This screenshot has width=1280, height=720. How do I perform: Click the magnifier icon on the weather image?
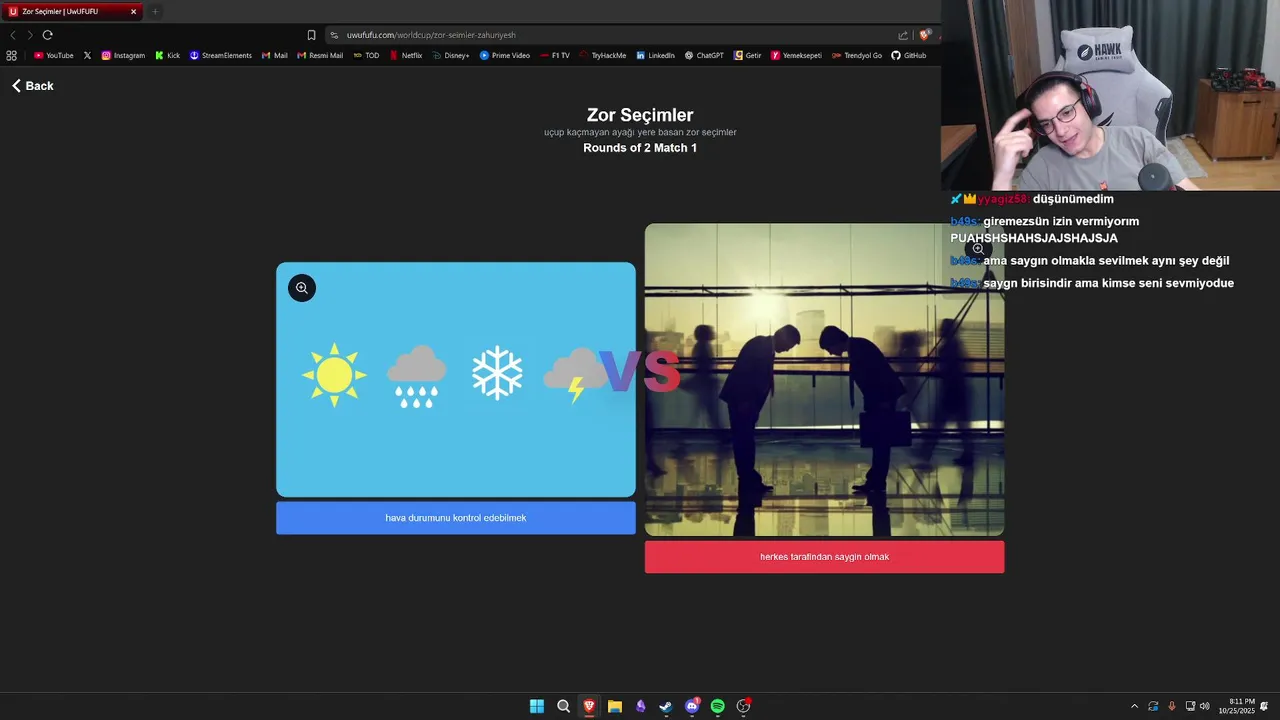click(301, 288)
